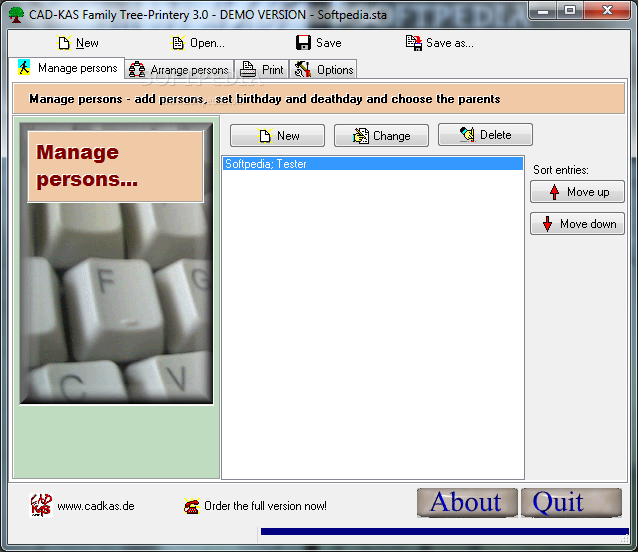This screenshot has height=552, width=638.
Task: Click the Save as icon
Action: pyautogui.click(x=414, y=43)
